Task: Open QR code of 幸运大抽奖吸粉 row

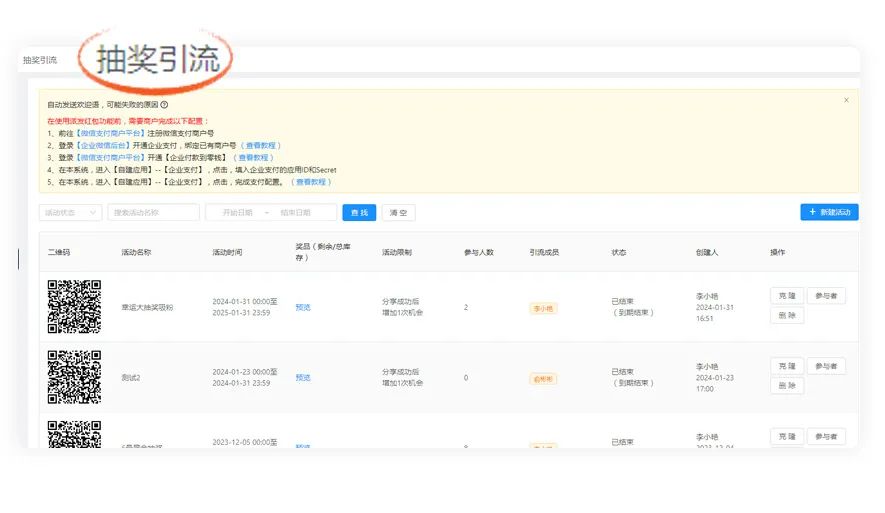Action: tap(75, 306)
